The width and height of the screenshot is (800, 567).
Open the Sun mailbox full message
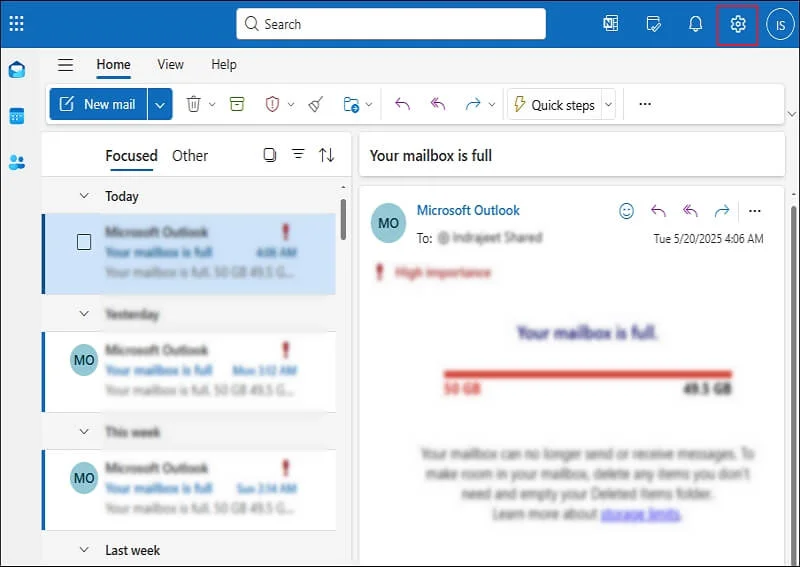(190, 489)
